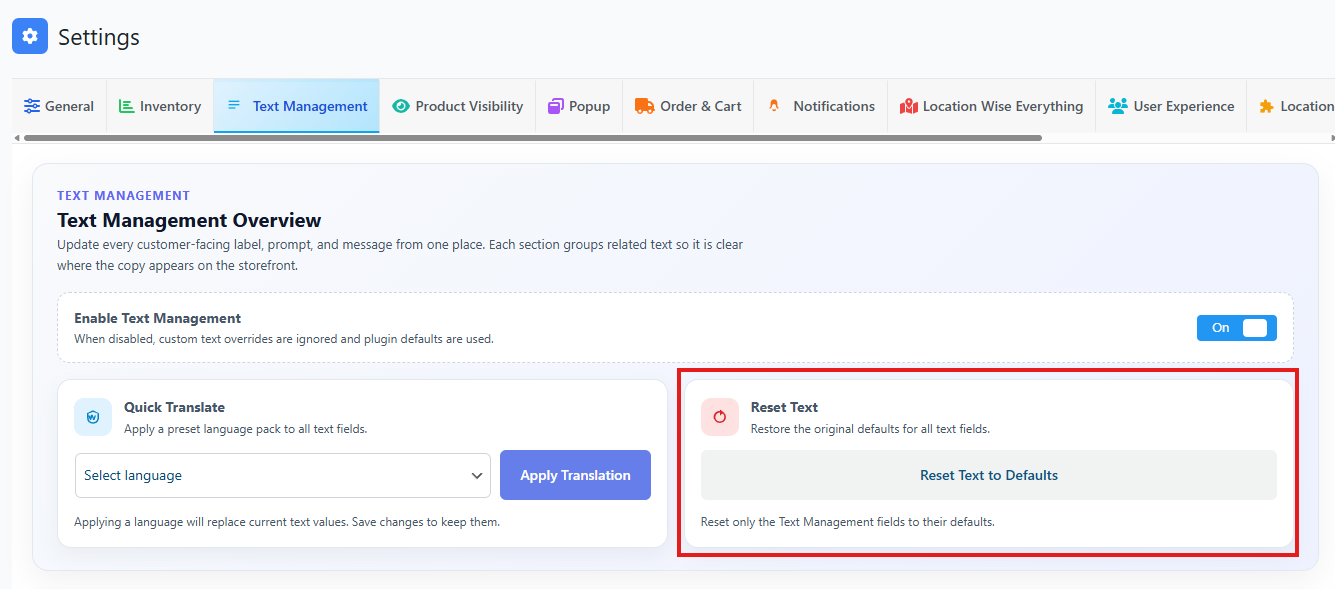The width and height of the screenshot is (1335, 589).
Task: Click the scrollbar left arrow
Action: coord(17,137)
